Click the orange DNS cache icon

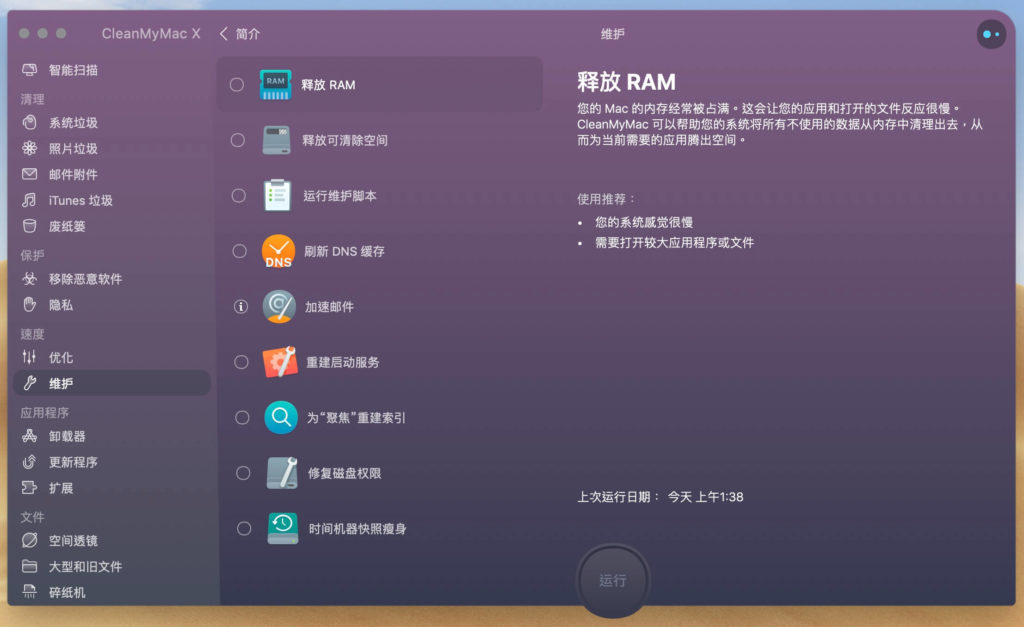pyautogui.click(x=278, y=251)
